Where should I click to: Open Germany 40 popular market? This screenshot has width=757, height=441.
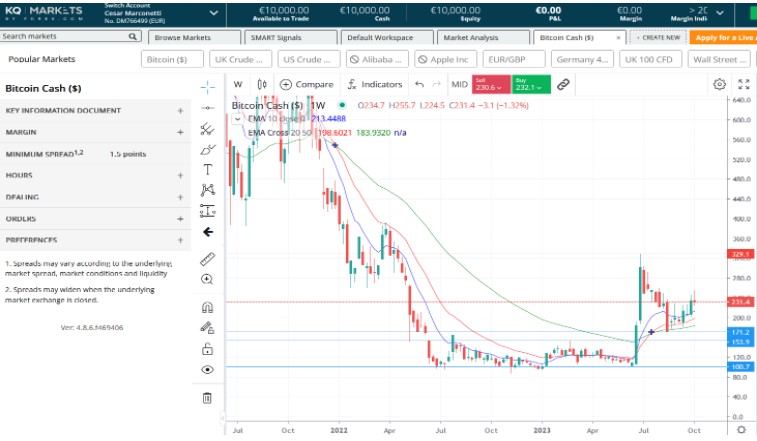coord(582,59)
